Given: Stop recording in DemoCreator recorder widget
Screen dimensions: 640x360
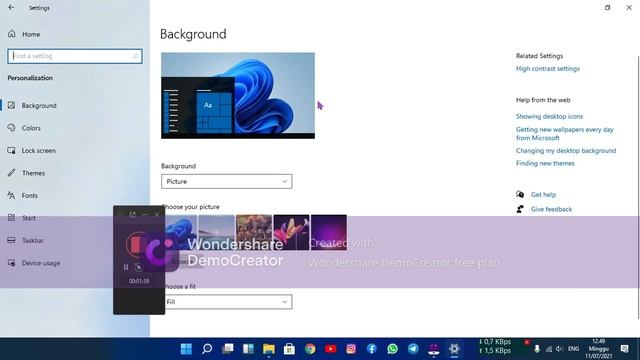Looking at the screenshot, I should click(x=137, y=244).
